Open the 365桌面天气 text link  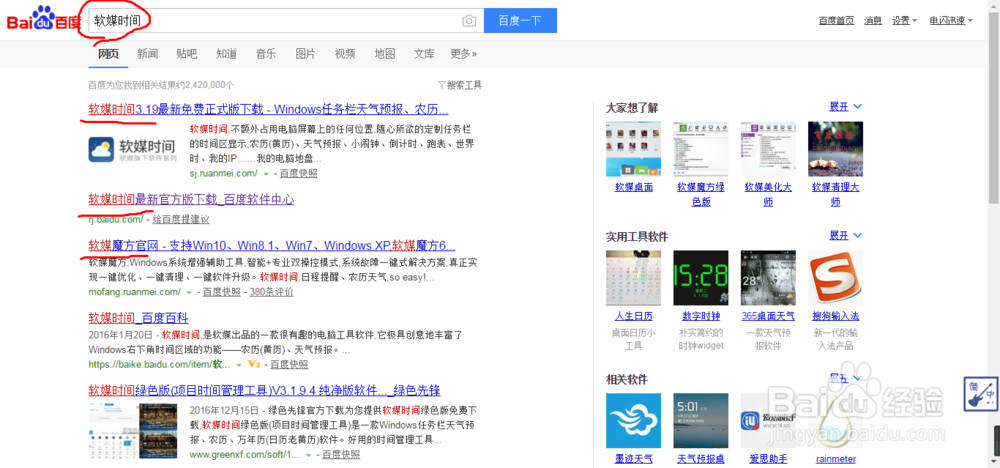click(x=768, y=316)
